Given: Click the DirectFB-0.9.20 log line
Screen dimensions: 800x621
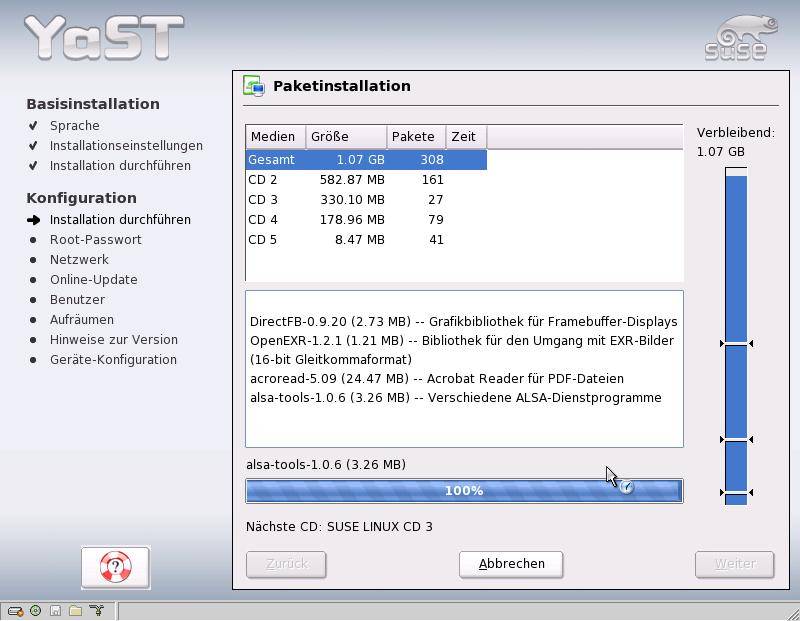Looking at the screenshot, I should tap(464, 321).
